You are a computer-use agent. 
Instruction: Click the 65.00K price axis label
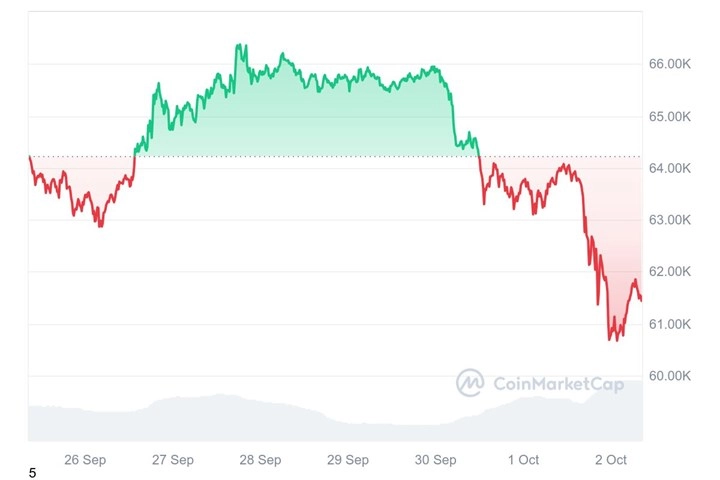[x=671, y=116]
